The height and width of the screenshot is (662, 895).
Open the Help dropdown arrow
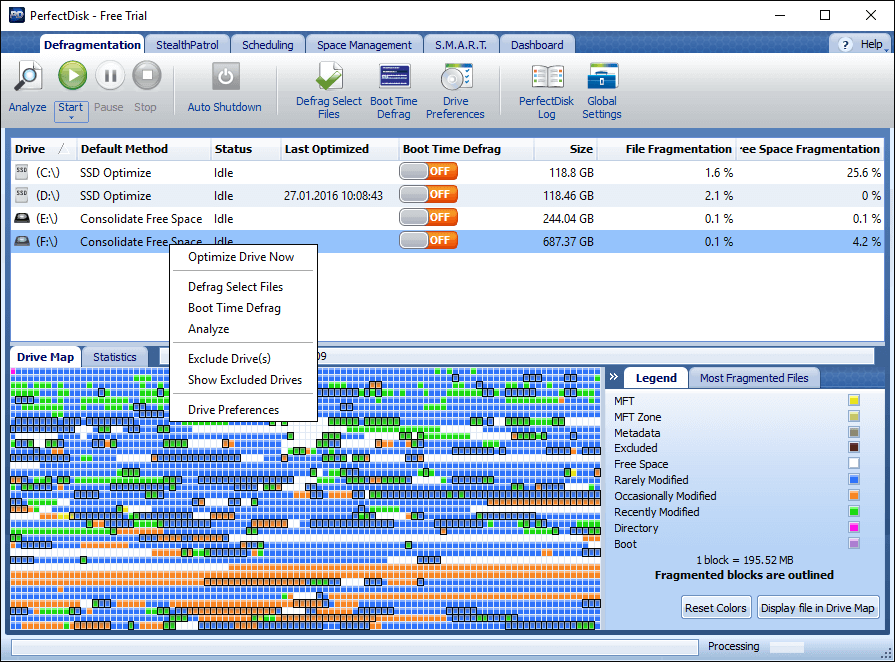(x=886, y=50)
